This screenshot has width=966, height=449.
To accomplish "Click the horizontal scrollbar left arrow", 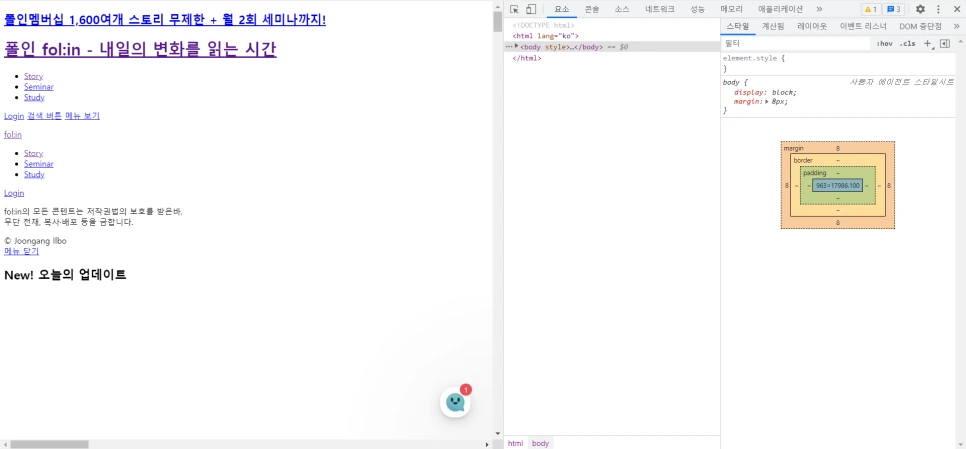I will pos(5,444).
